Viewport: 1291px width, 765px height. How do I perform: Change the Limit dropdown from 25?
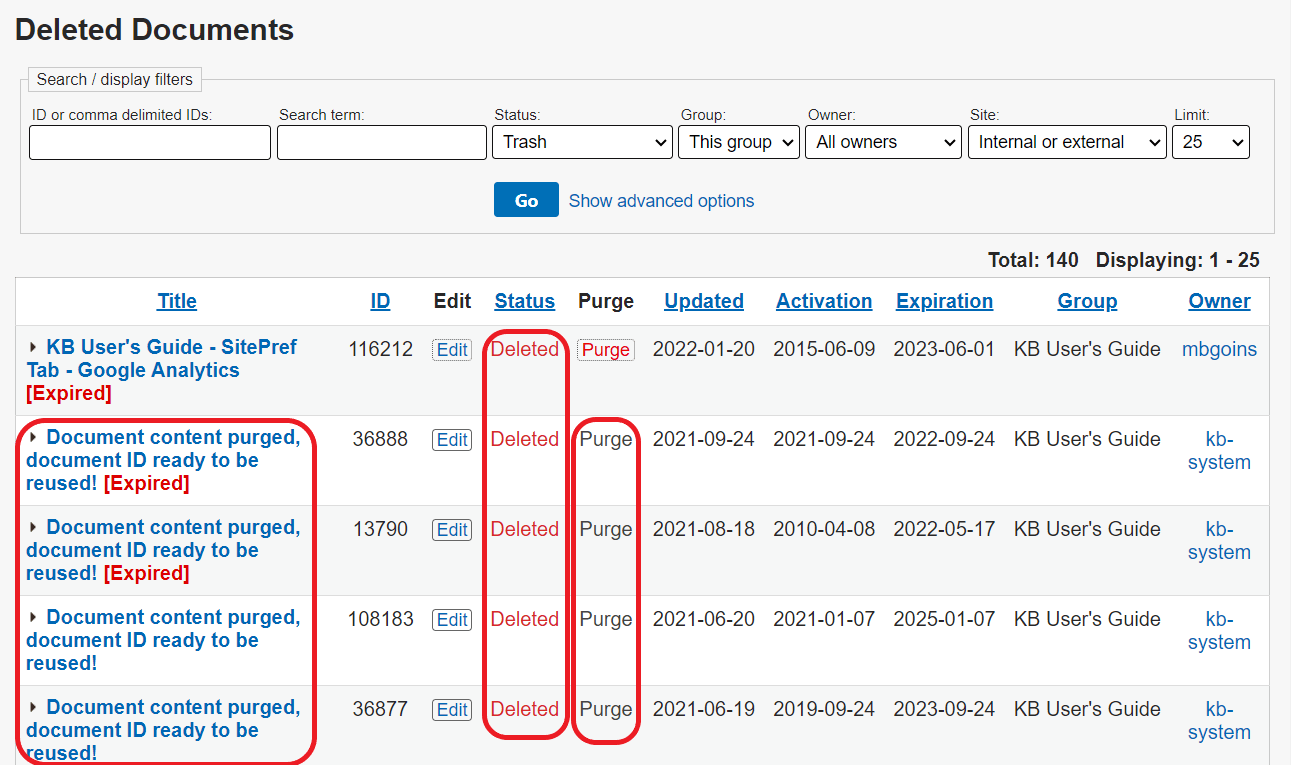1210,142
